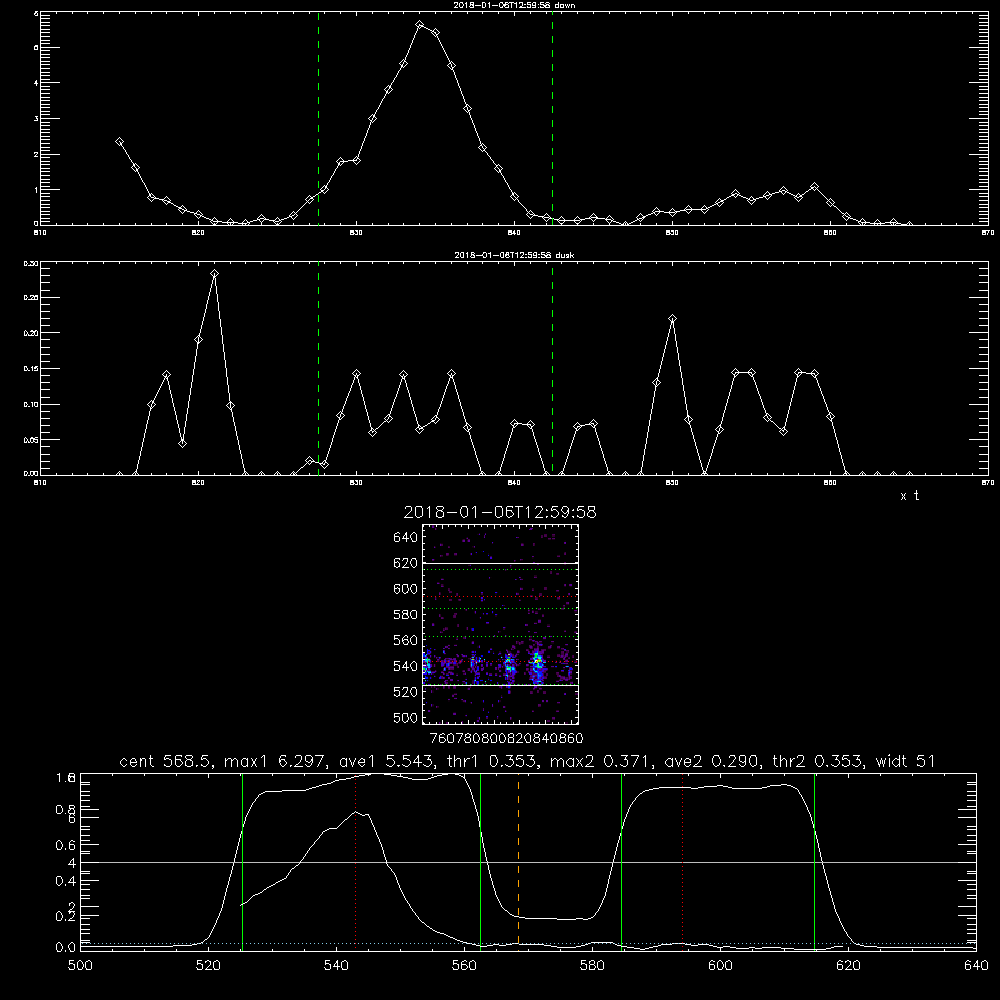Click the '580' x-axis label of bottom plot
Viewport: 1000px width, 1000px height.
pos(592,966)
